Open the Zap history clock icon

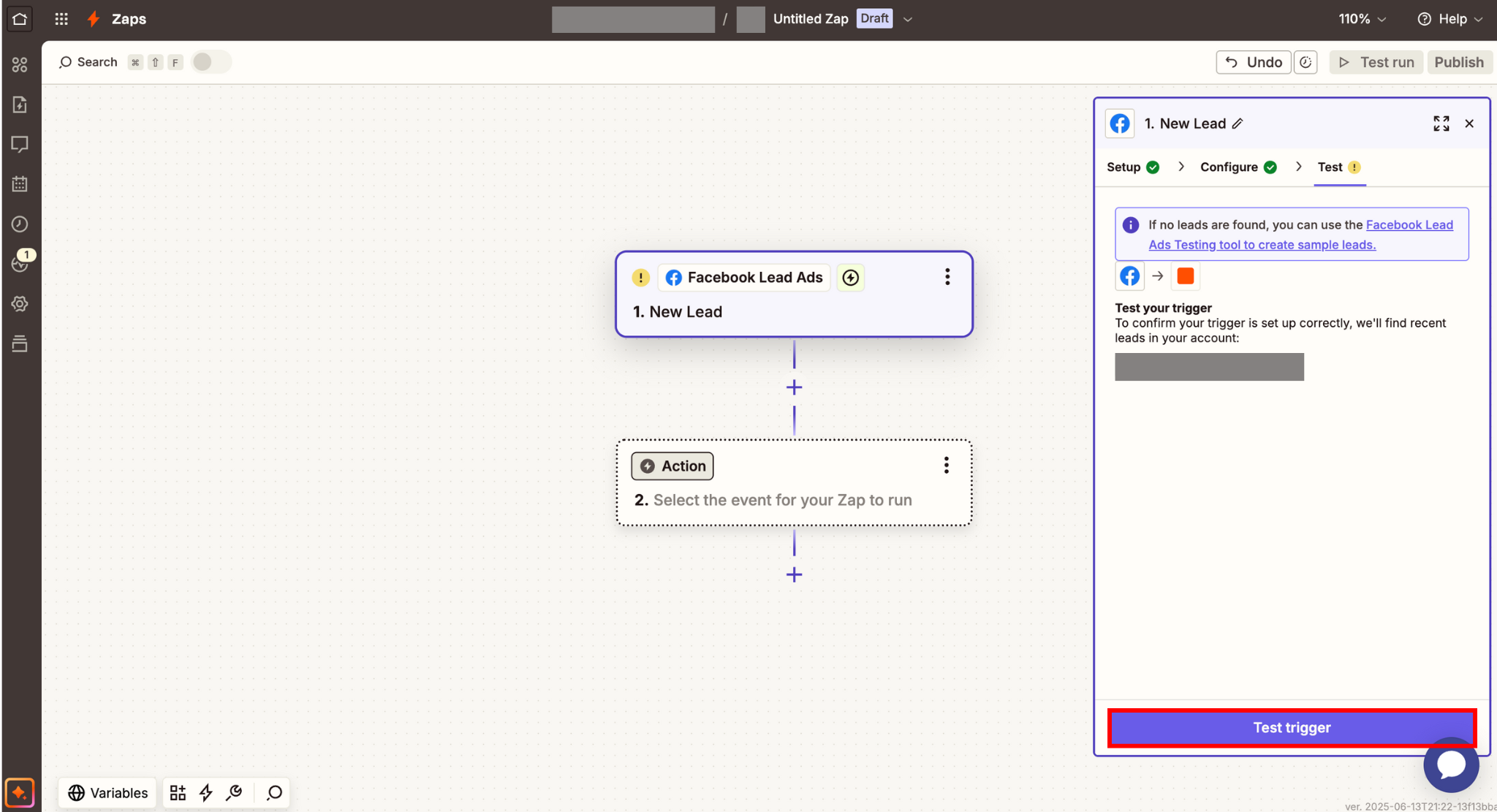20,224
